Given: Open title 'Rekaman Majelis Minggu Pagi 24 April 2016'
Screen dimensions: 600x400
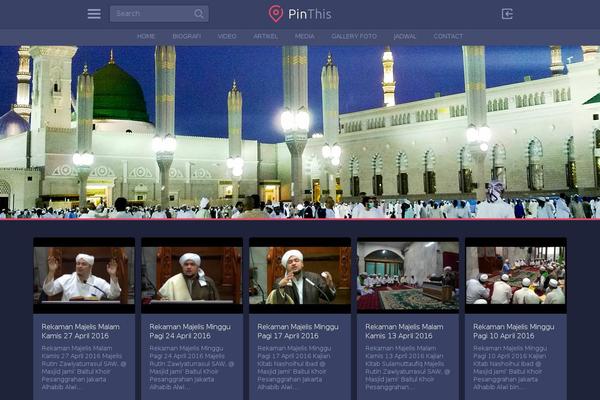Looking at the screenshot, I should pyautogui.click(x=190, y=331).
